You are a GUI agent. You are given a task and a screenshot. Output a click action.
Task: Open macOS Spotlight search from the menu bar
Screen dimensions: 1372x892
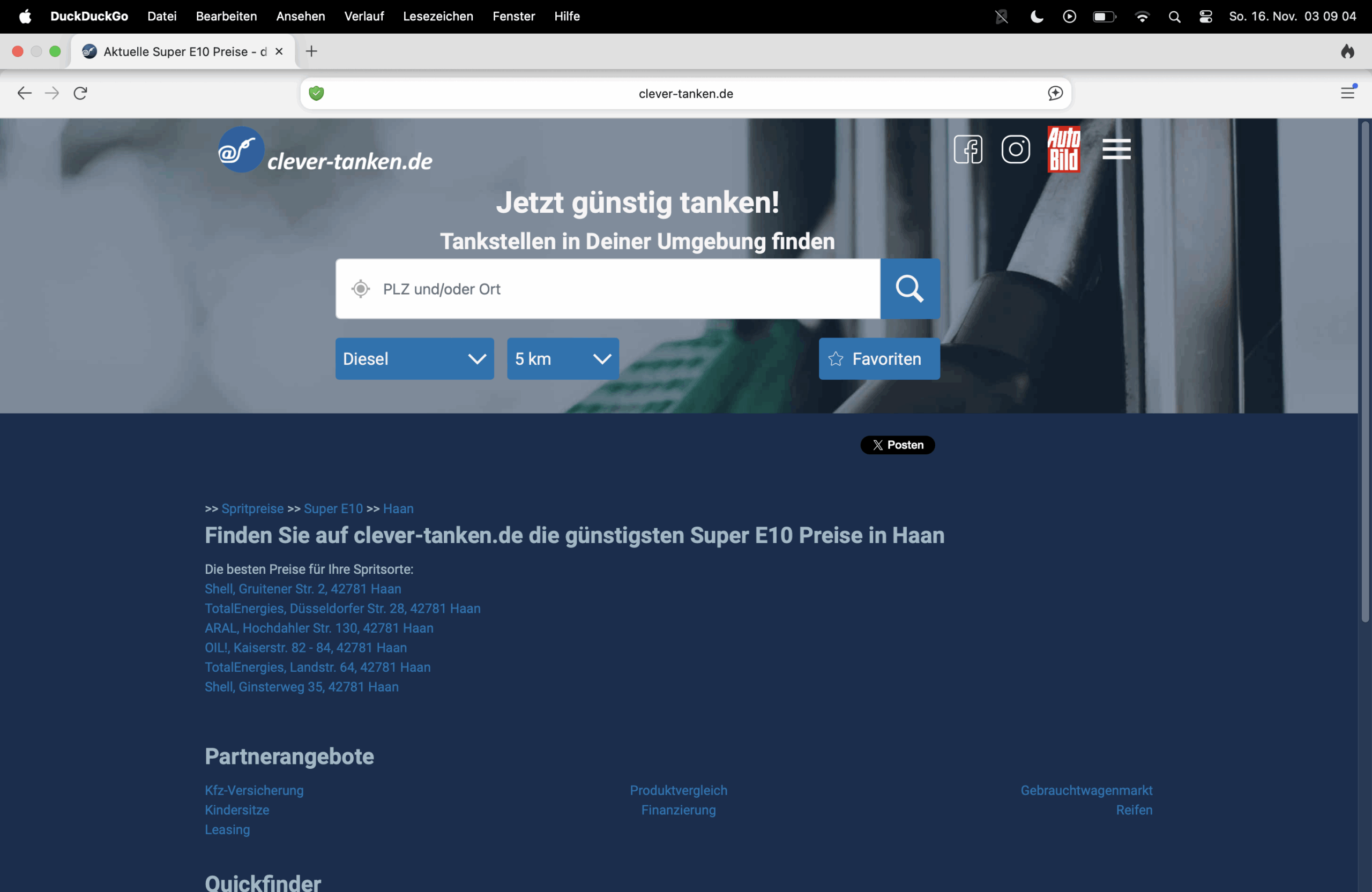tap(1175, 16)
